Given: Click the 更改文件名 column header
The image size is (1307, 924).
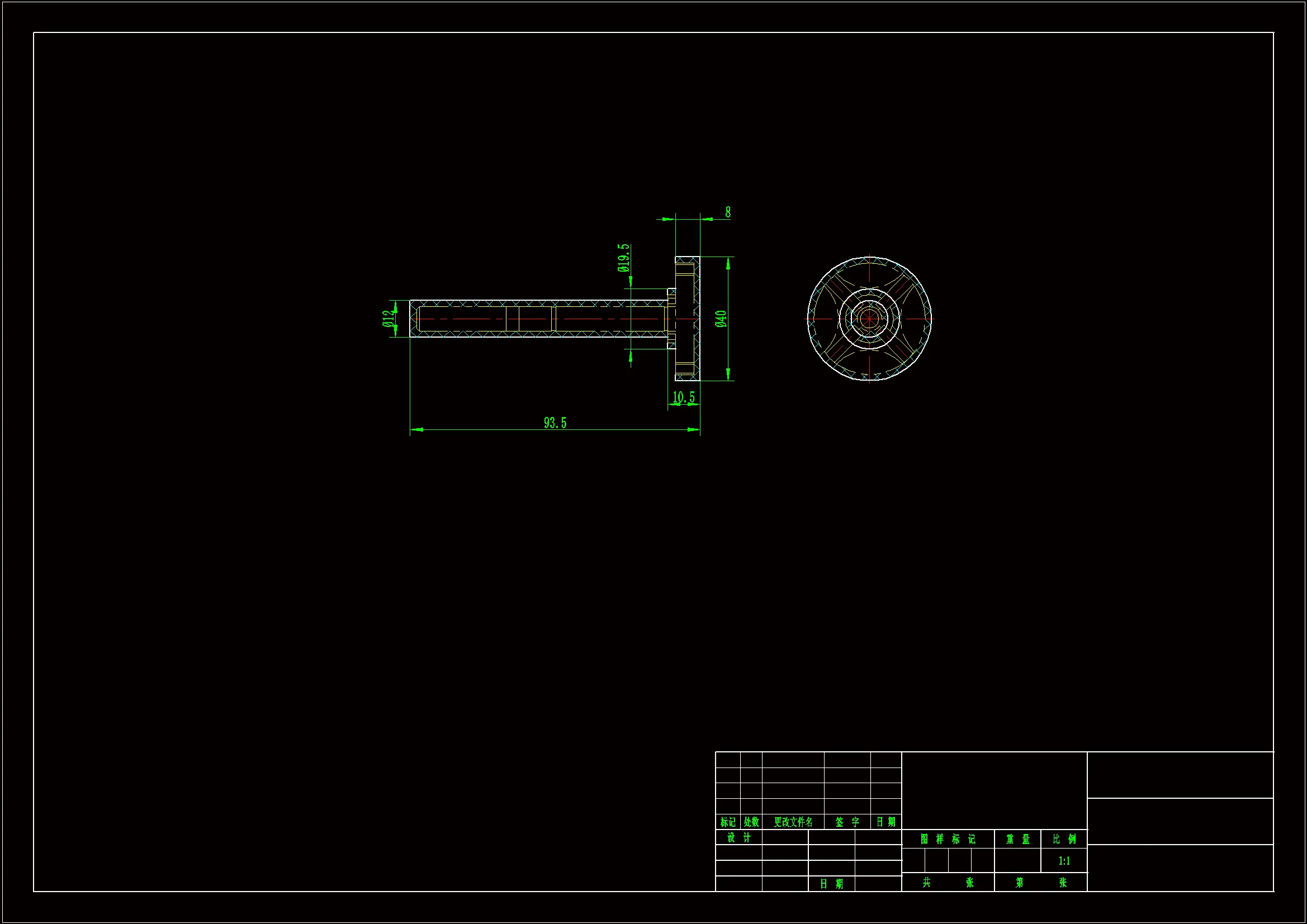Looking at the screenshot, I should click(793, 822).
